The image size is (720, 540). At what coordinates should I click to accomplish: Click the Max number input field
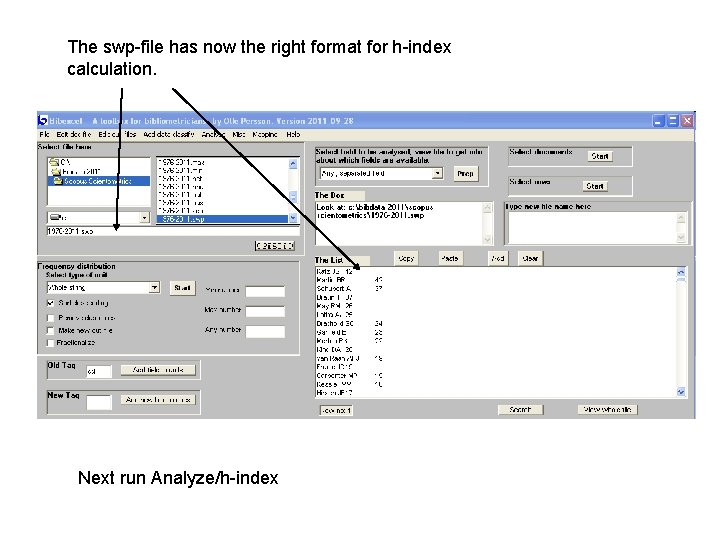tap(265, 311)
